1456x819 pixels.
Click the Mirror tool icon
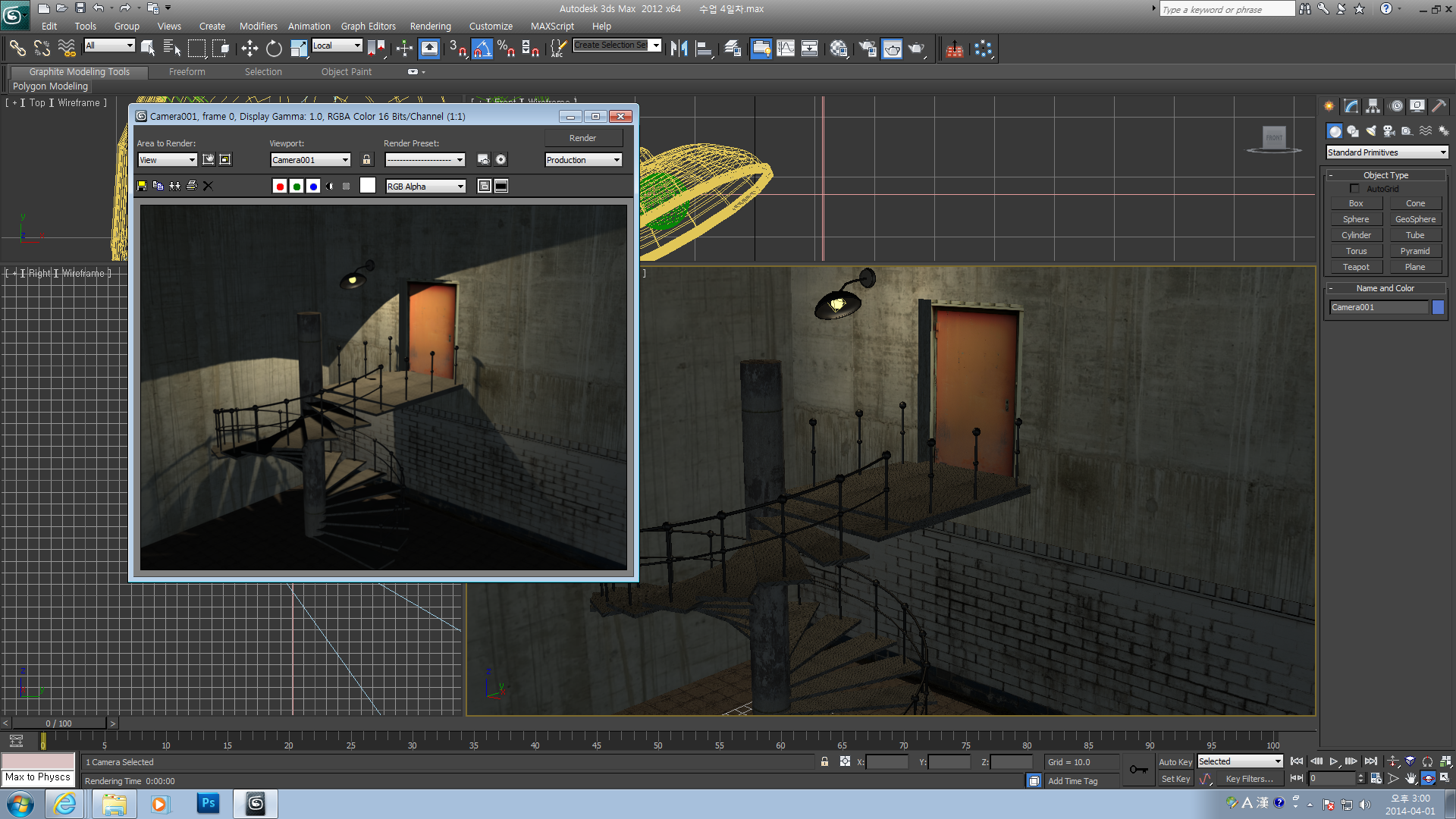tap(679, 49)
